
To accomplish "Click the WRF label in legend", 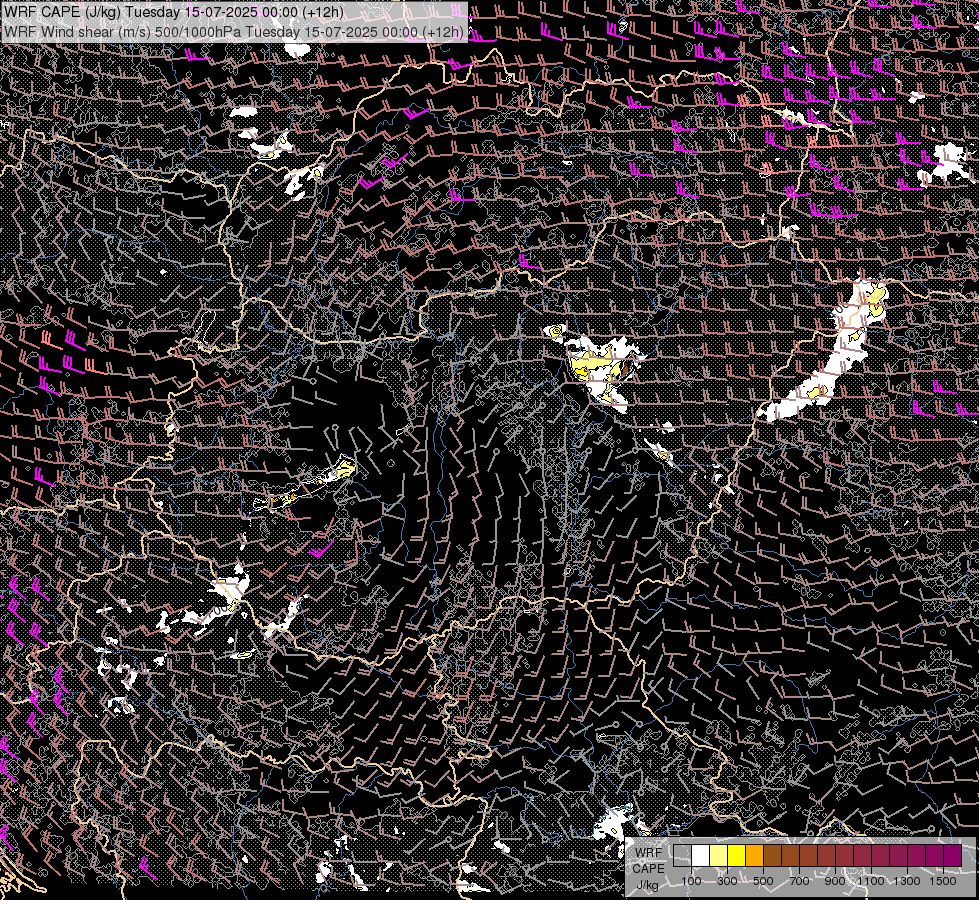I will [649, 853].
